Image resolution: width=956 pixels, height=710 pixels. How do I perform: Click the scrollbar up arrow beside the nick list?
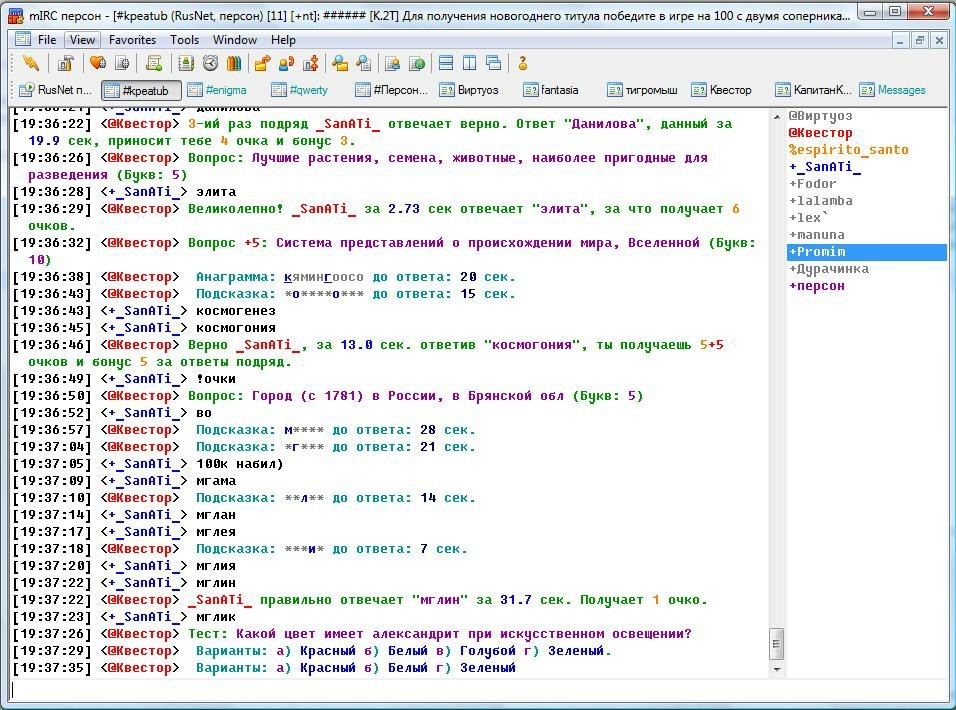pos(777,116)
